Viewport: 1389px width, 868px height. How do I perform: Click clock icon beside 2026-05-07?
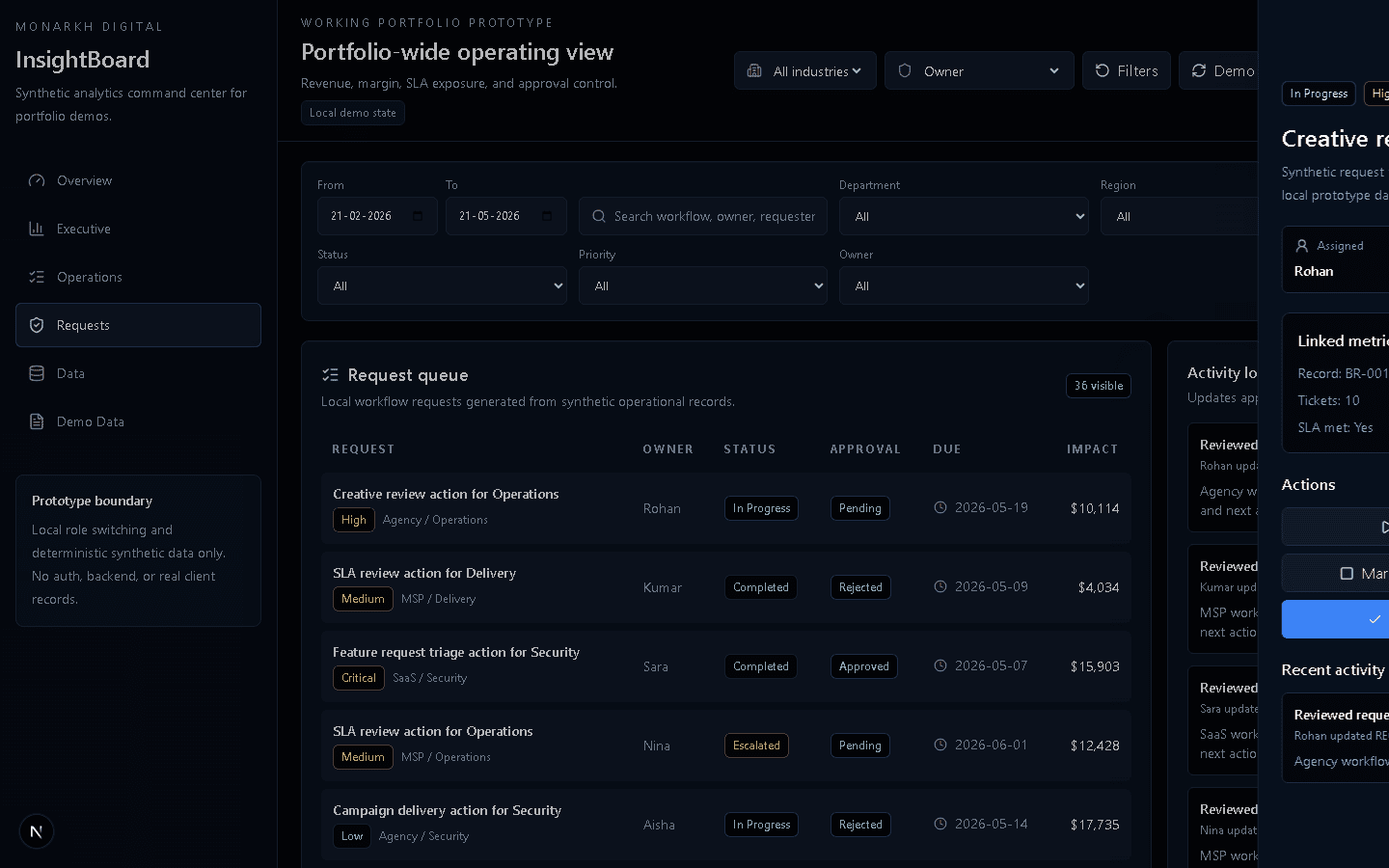pyautogui.click(x=940, y=665)
